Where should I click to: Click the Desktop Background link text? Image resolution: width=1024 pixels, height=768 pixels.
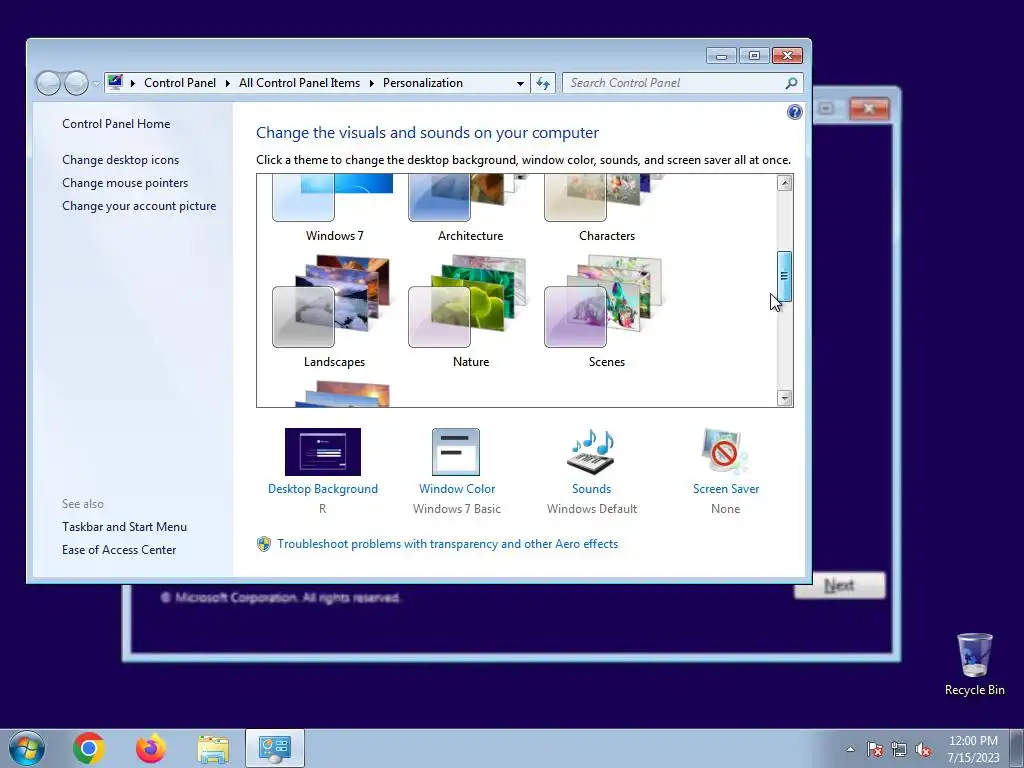tap(323, 488)
